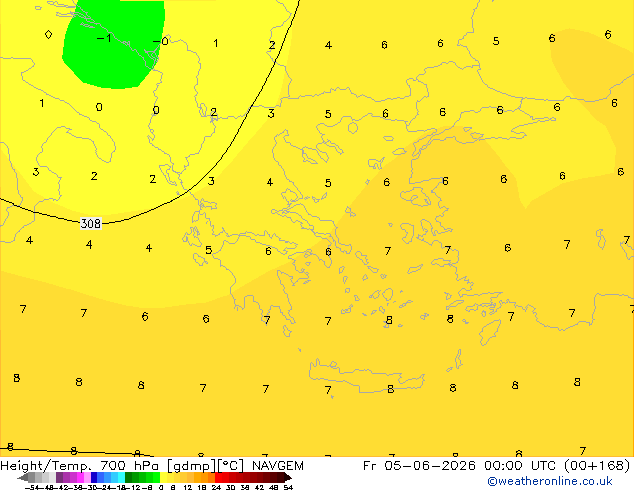Pick the dark purple legend swatch
634x490 pixels.
[x=59, y=477]
